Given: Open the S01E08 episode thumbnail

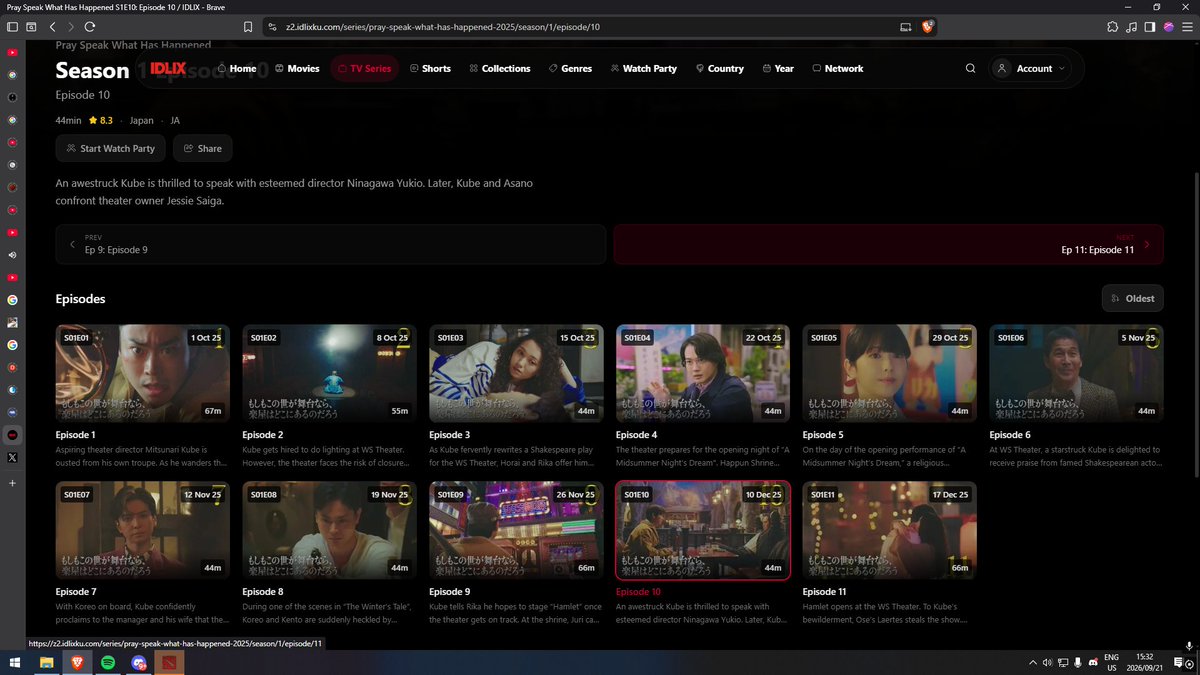Looking at the screenshot, I should coord(330,530).
